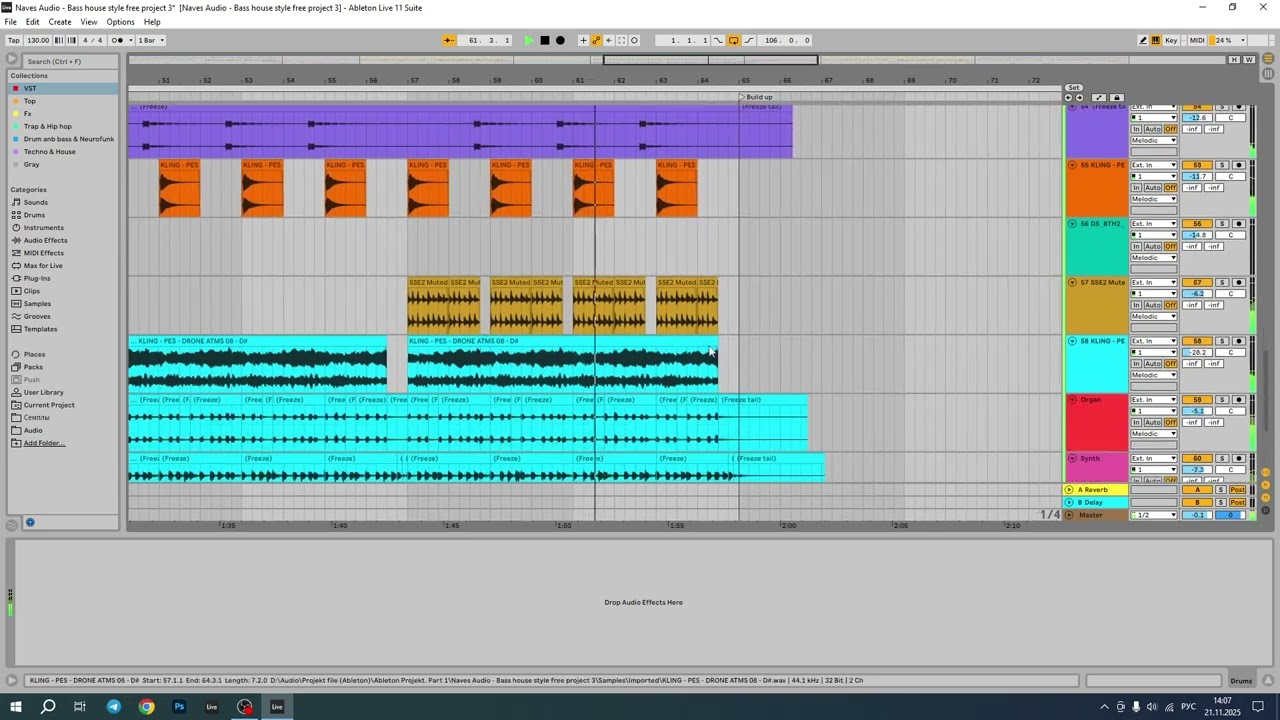Open Chrome from the Windows taskbar
The width and height of the screenshot is (1280, 720).
click(147, 707)
